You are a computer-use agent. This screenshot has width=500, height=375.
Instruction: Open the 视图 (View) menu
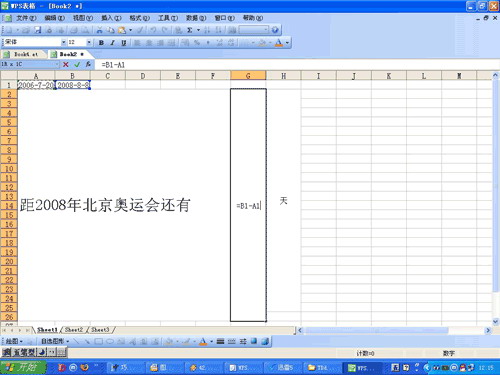(x=83, y=18)
